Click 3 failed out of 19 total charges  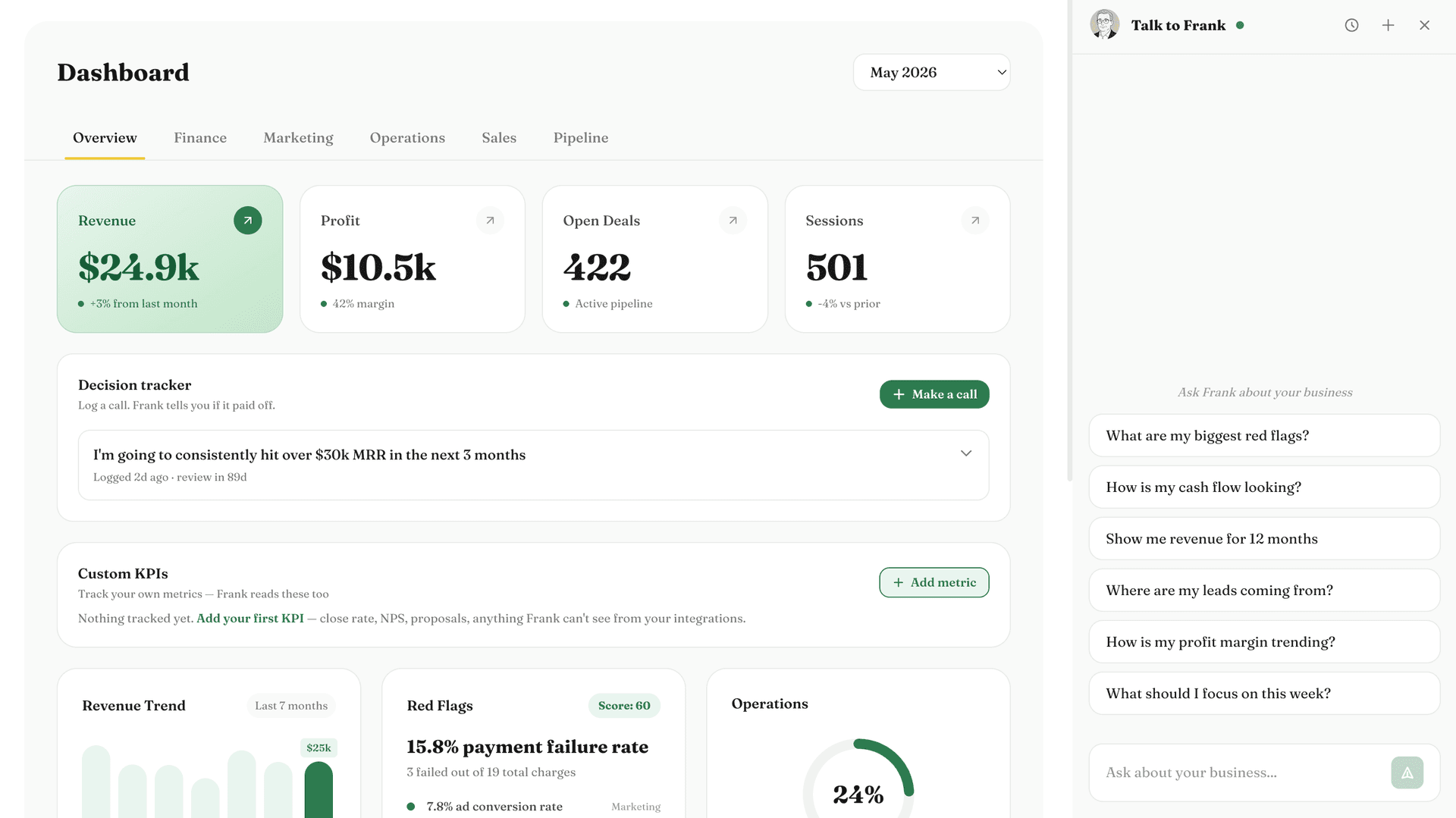pos(491,773)
